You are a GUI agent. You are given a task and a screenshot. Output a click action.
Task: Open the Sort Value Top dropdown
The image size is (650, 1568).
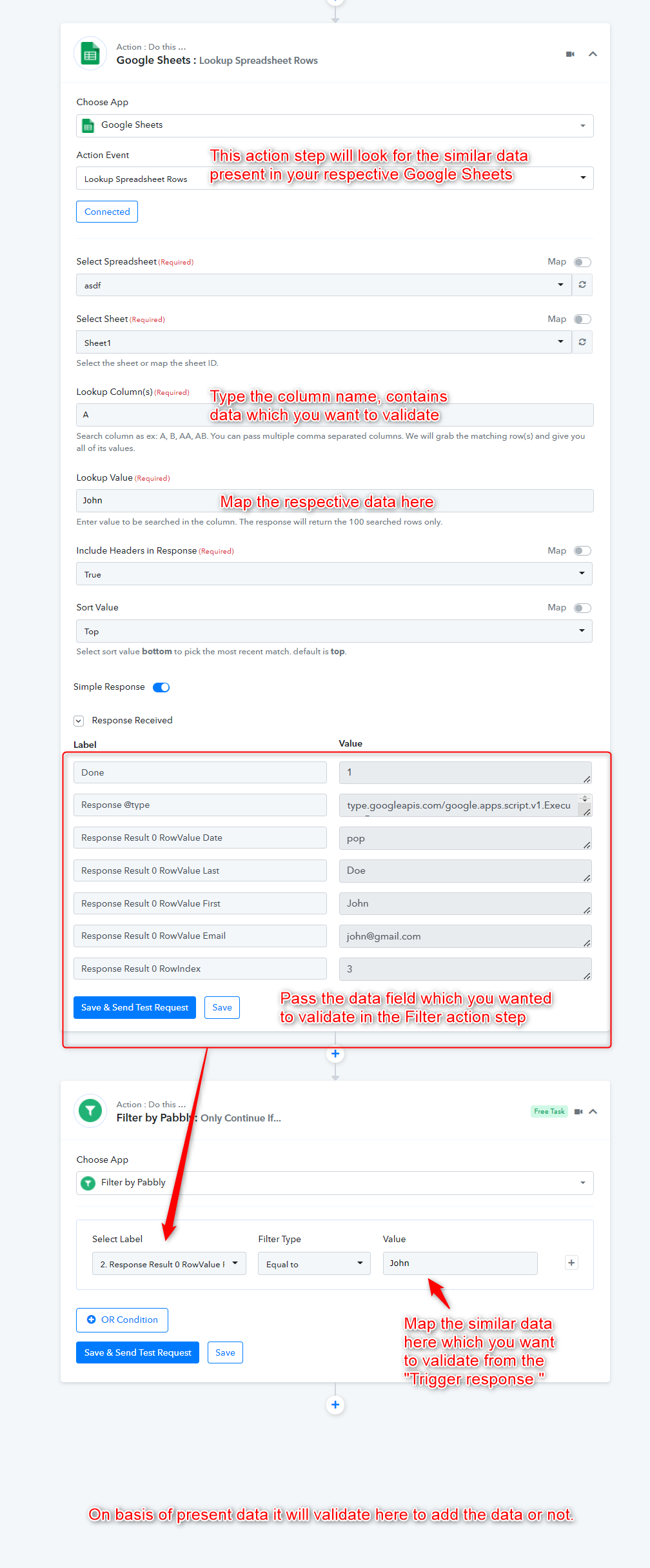pos(334,631)
